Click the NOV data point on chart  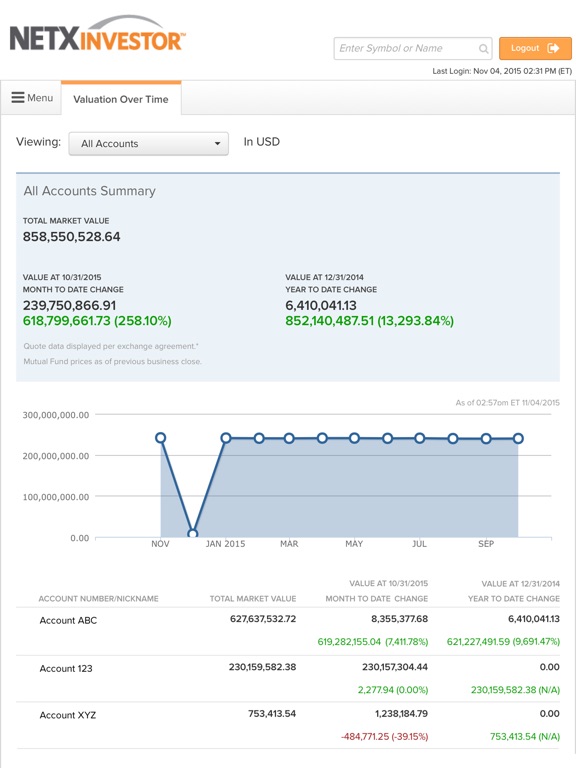click(160, 437)
